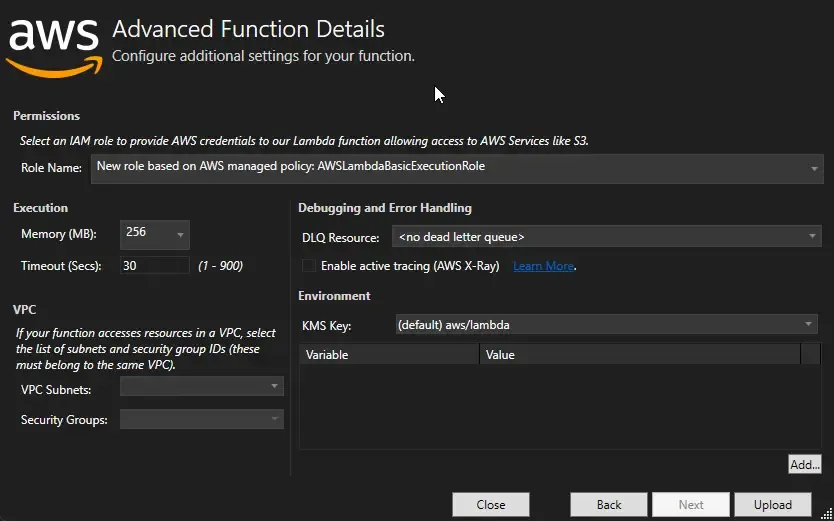This screenshot has height=521, width=834.
Task: Click the Variable column header
Action: pos(389,354)
